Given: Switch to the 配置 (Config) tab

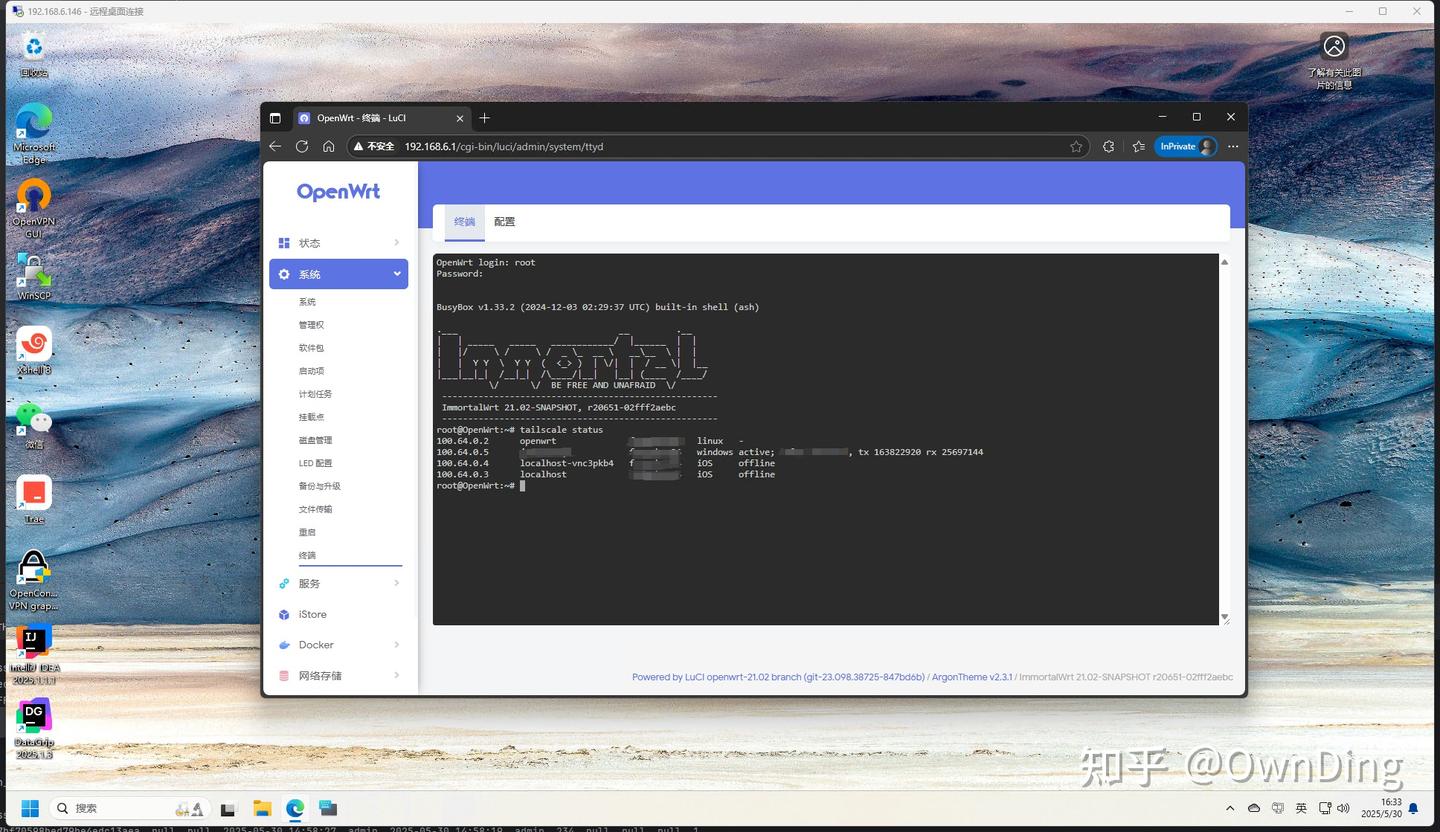Looking at the screenshot, I should pyautogui.click(x=505, y=222).
